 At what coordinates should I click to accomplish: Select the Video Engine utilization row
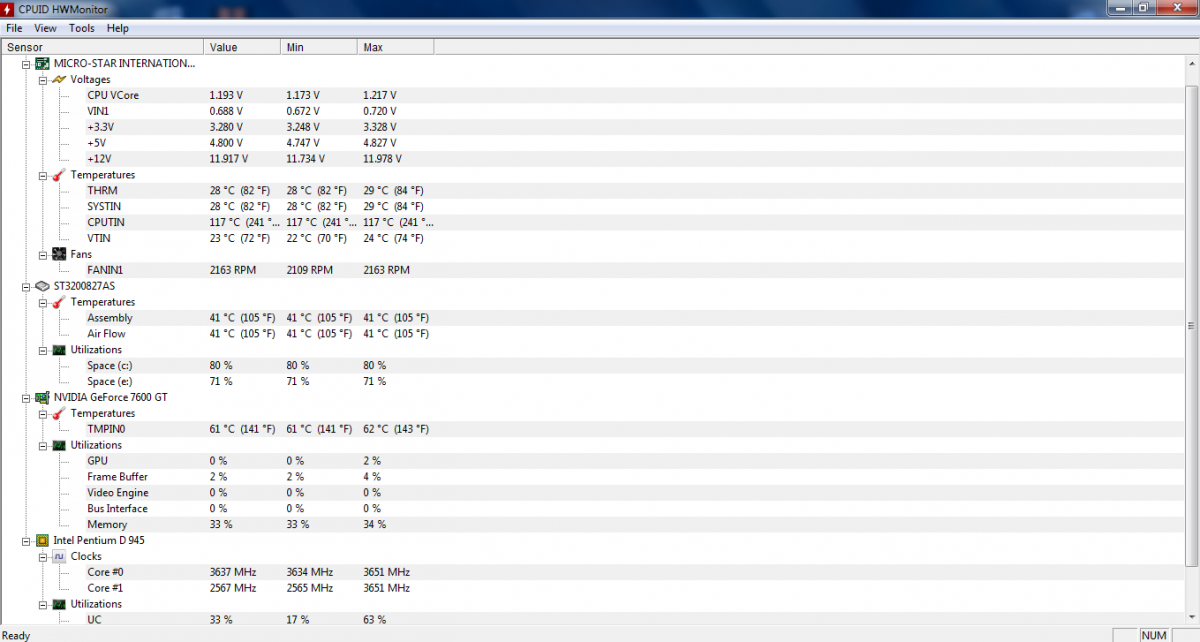click(592, 493)
